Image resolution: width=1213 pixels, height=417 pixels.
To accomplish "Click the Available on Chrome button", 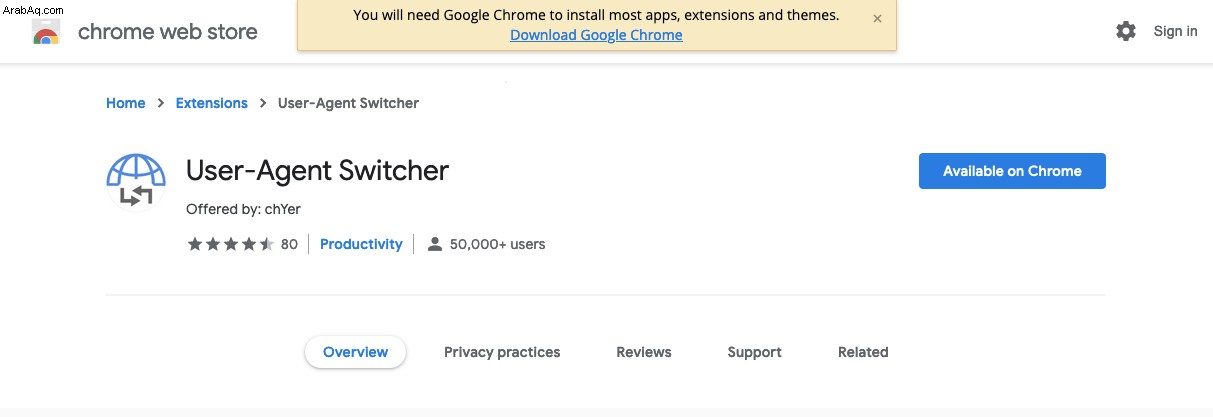I will pyautogui.click(x=1012, y=171).
